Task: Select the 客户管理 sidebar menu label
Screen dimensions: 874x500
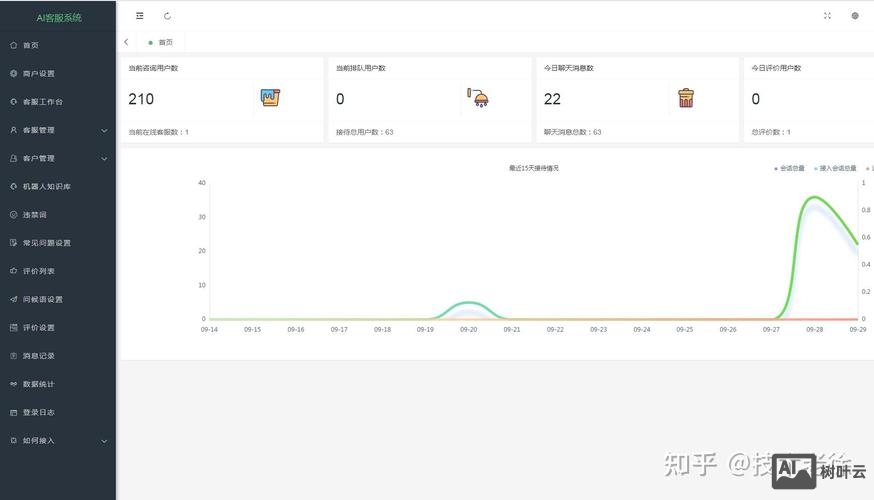Action: coord(38,158)
